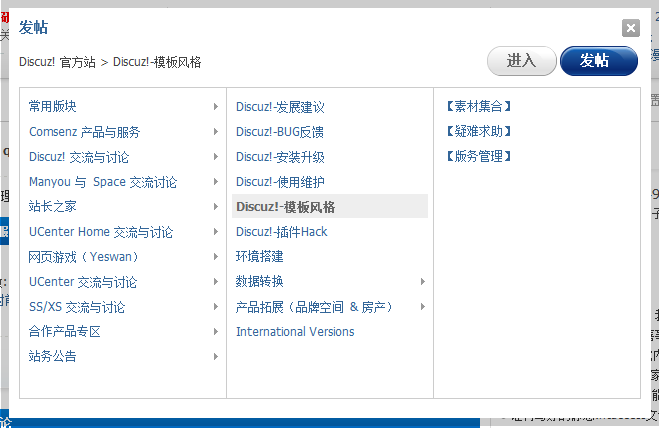The width and height of the screenshot is (659, 428).
Task: Expand the arrow beside UCenter Home 交流与讨论
Action: [x=216, y=232]
